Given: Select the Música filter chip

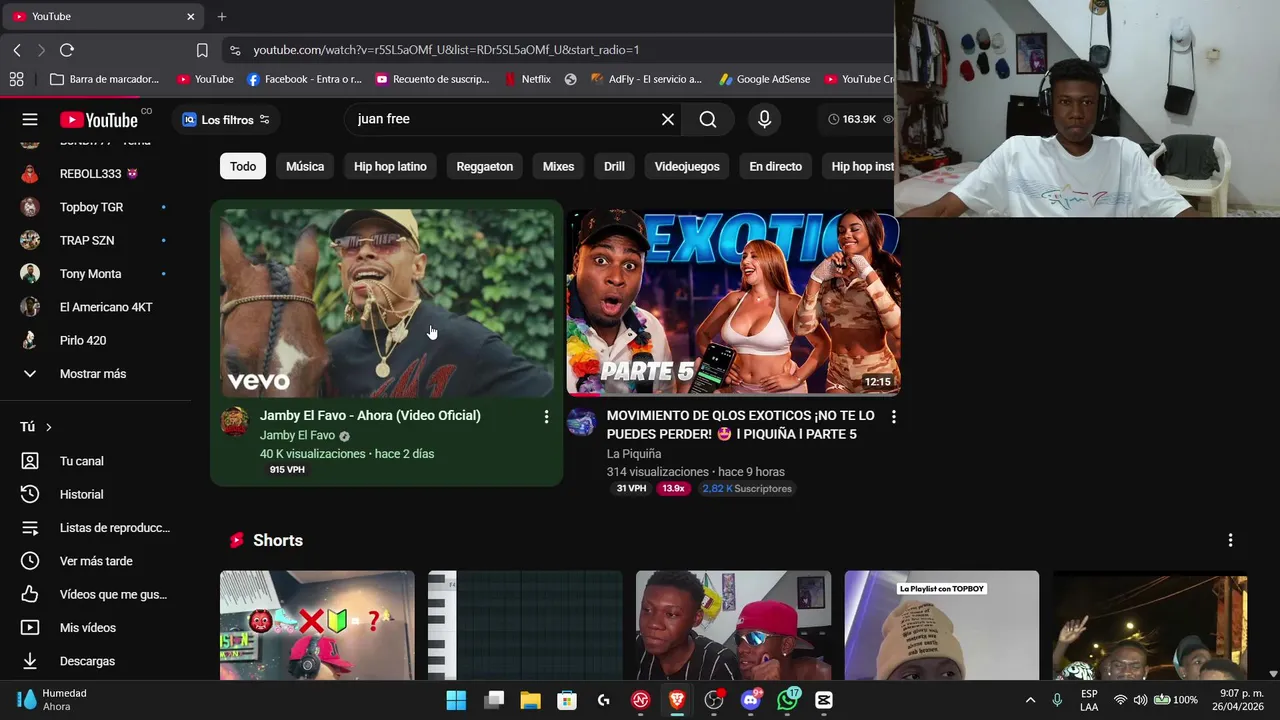Looking at the screenshot, I should tap(305, 166).
